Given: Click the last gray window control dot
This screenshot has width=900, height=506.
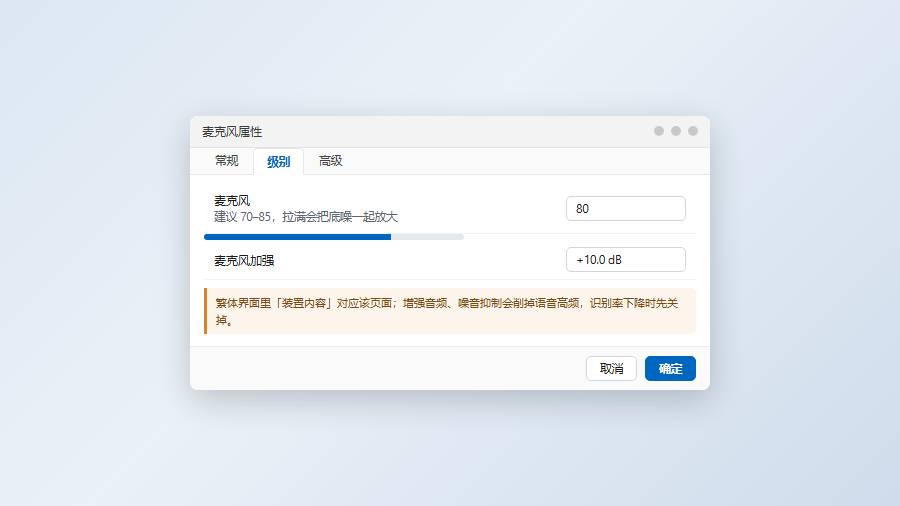Looking at the screenshot, I should tap(693, 131).
